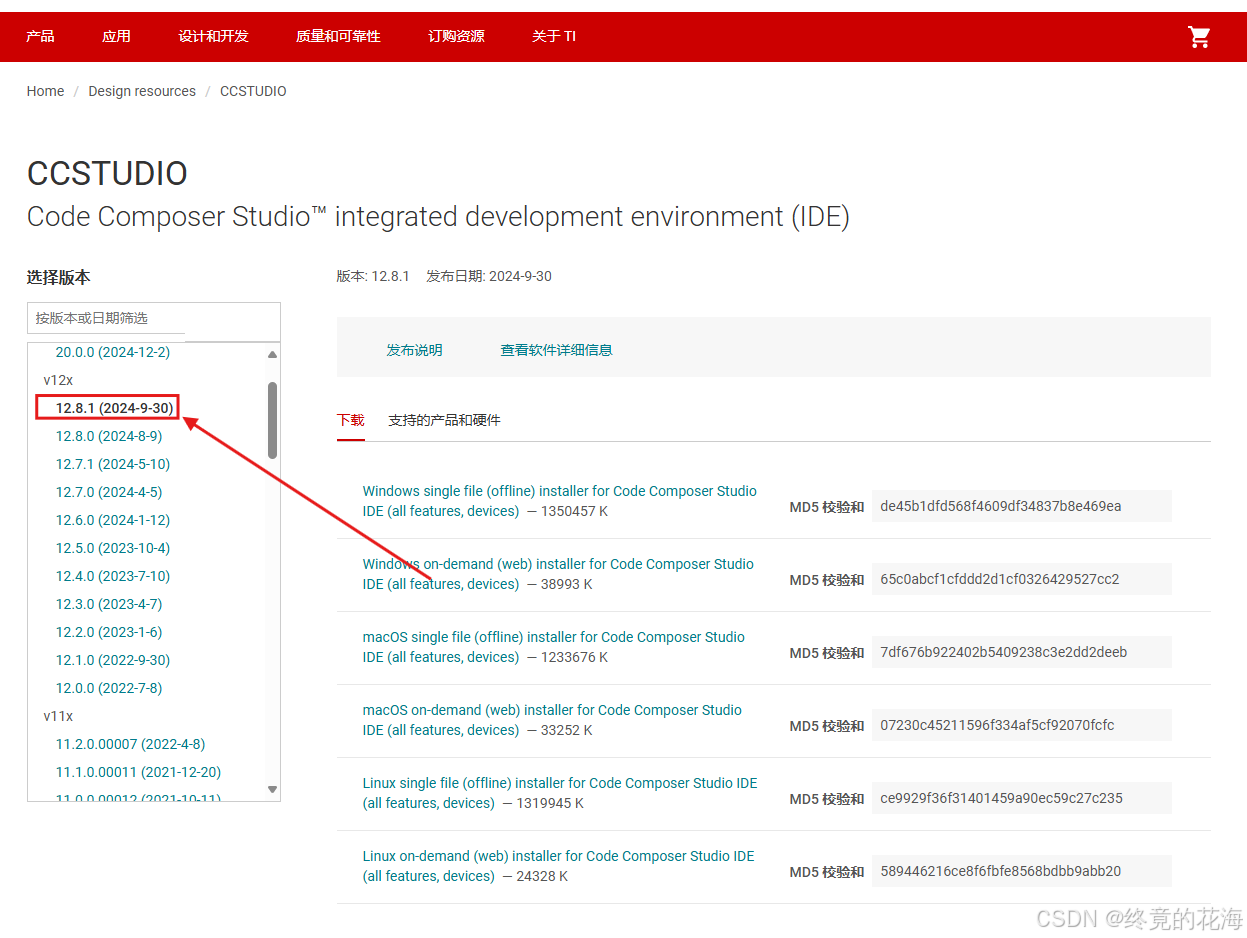Click the version list scroll-up arrow
The height and width of the screenshot is (938, 1247).
click(x=272, y=354)
